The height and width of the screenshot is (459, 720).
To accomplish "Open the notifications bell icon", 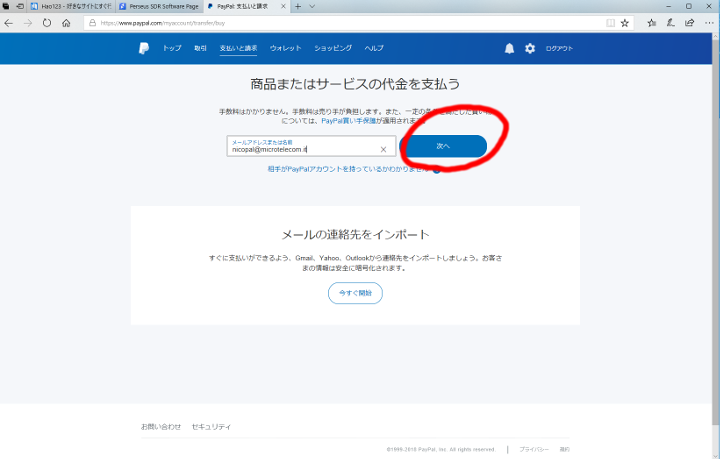I will point(509,48).
